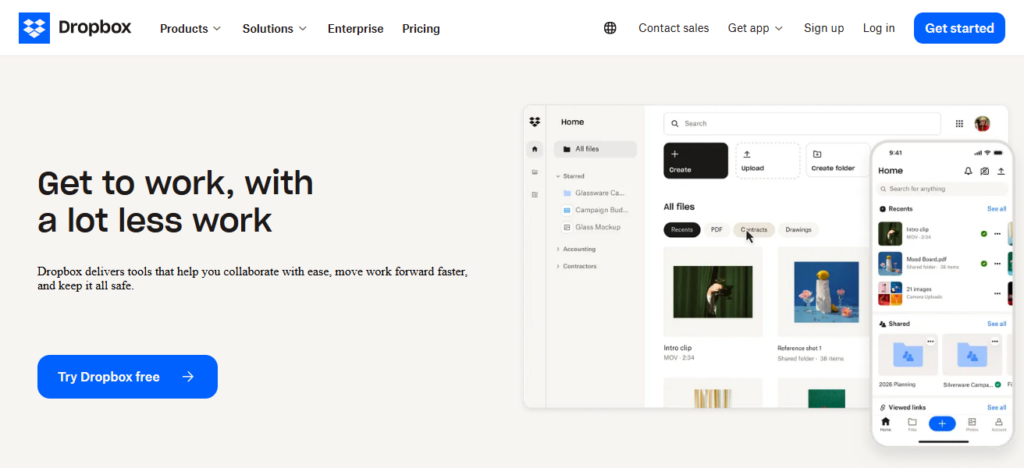Open the three-dot menu for Mood Board.pdf
Image resolution: width=1024 pixels, height=468 pixels.
997,264
